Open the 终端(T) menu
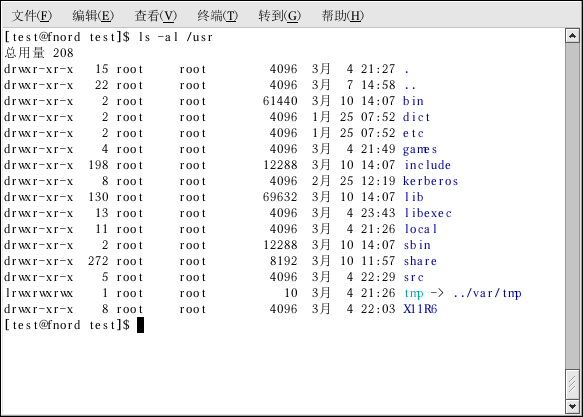The width and height of the screenshot is (583, 417). pyautogui.click(x=218, y=16)
